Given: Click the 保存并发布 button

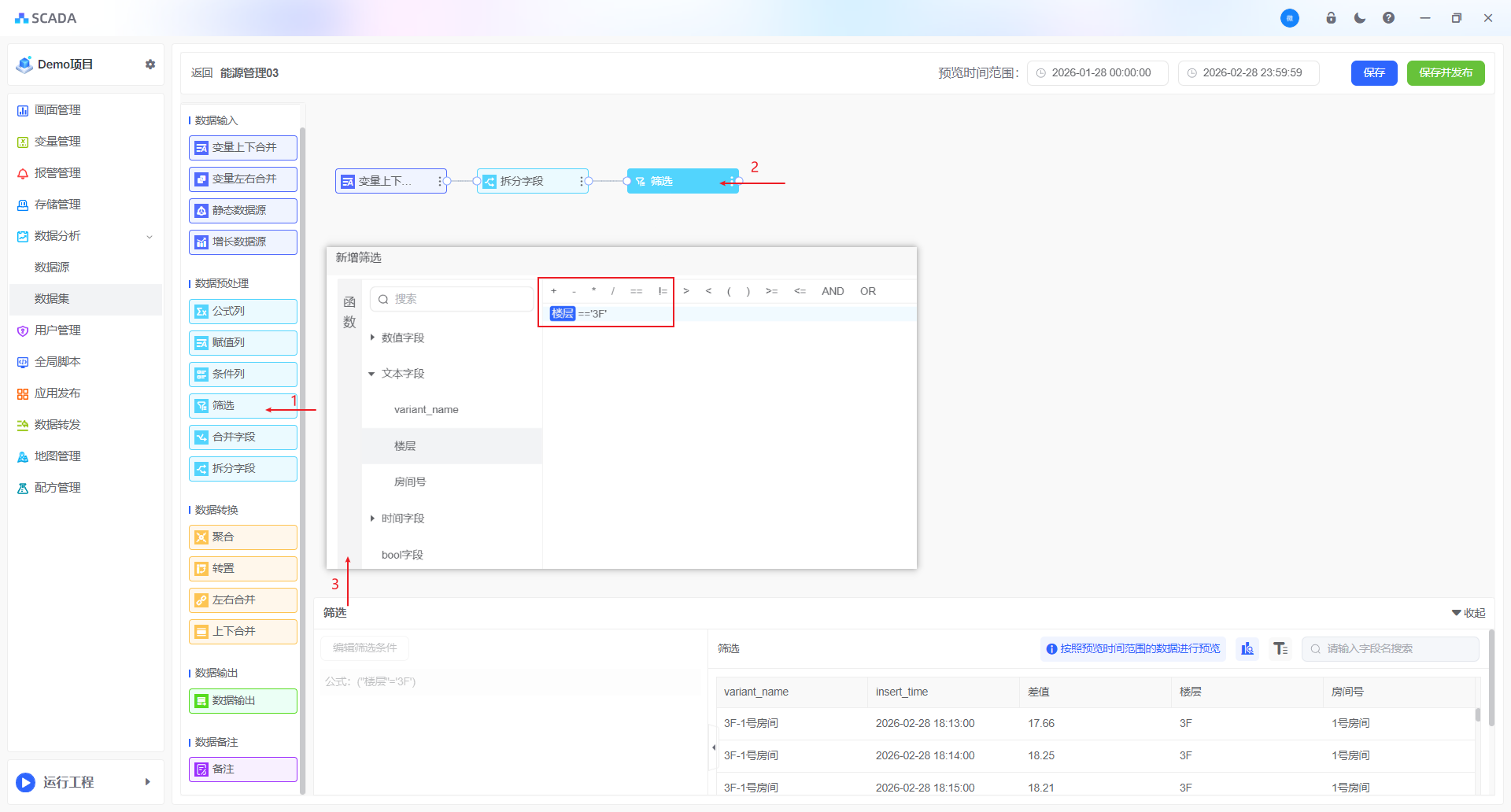Looking at the screenshot, I should (x=1445, y=73).
